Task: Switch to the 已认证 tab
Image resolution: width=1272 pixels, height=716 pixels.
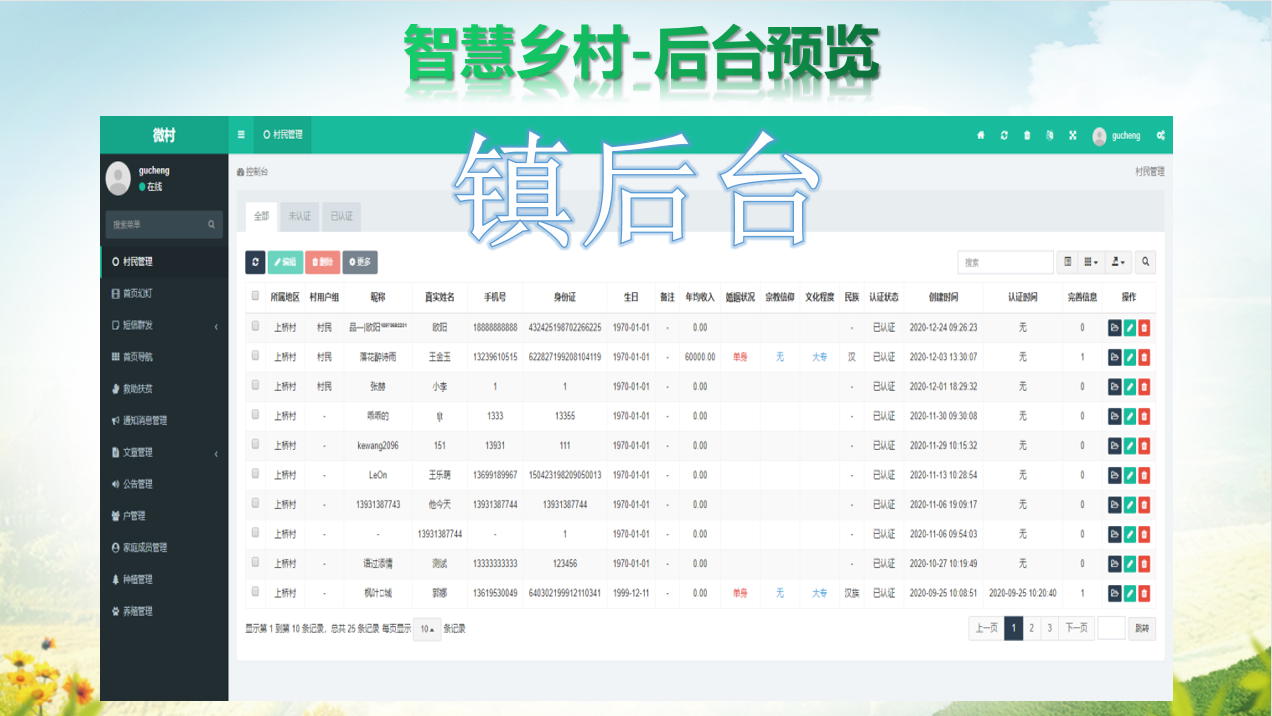Action: click(342, 216)
